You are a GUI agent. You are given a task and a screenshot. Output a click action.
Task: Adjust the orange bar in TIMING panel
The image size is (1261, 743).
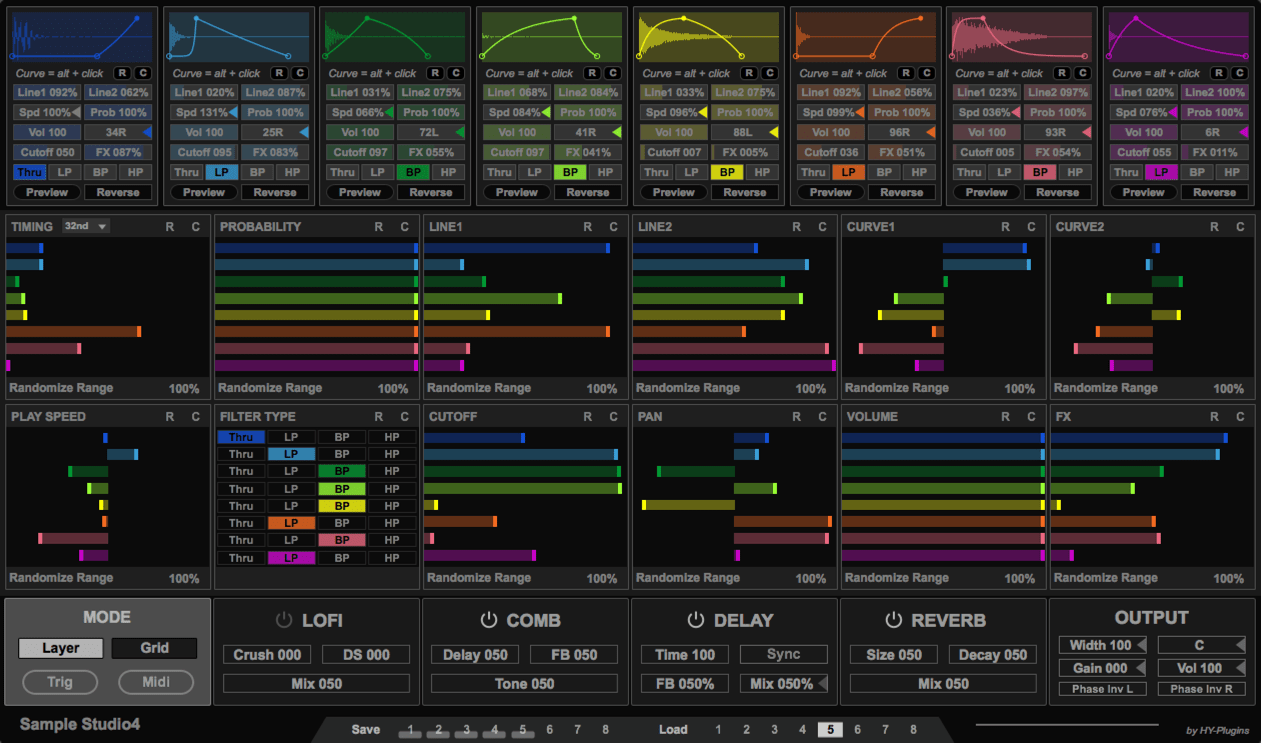(x=73, y=331)
